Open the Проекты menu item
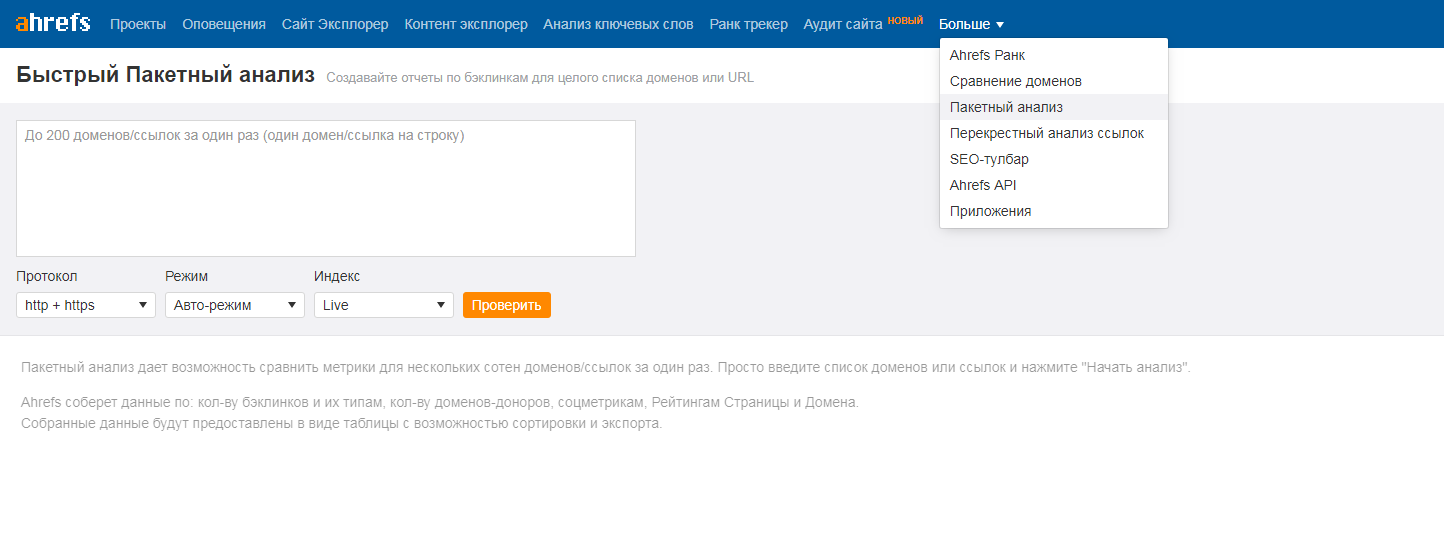The height and width of the screenshot is (545, 1444). [138, 24]
